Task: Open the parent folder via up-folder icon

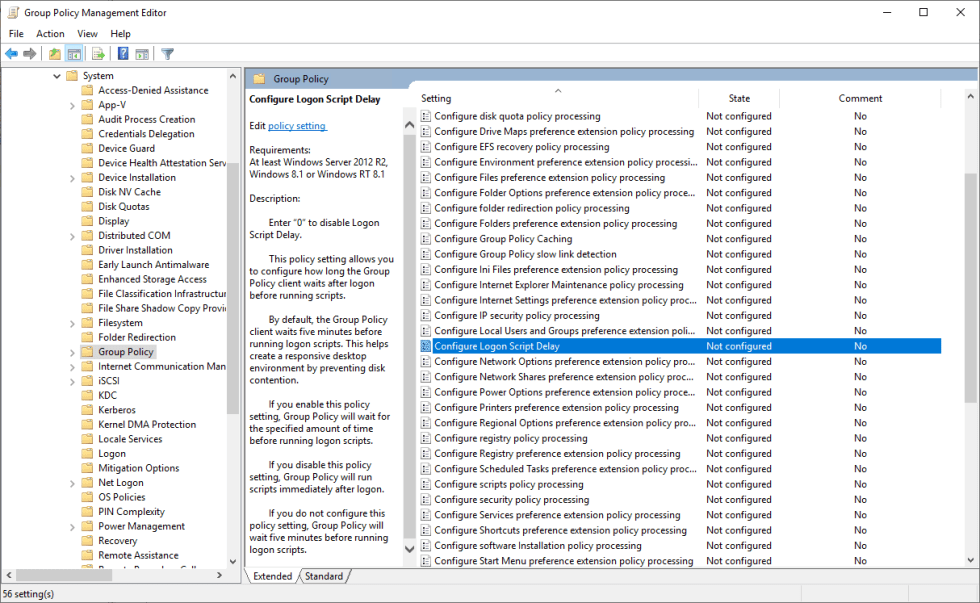Action: tap(55, 53)
